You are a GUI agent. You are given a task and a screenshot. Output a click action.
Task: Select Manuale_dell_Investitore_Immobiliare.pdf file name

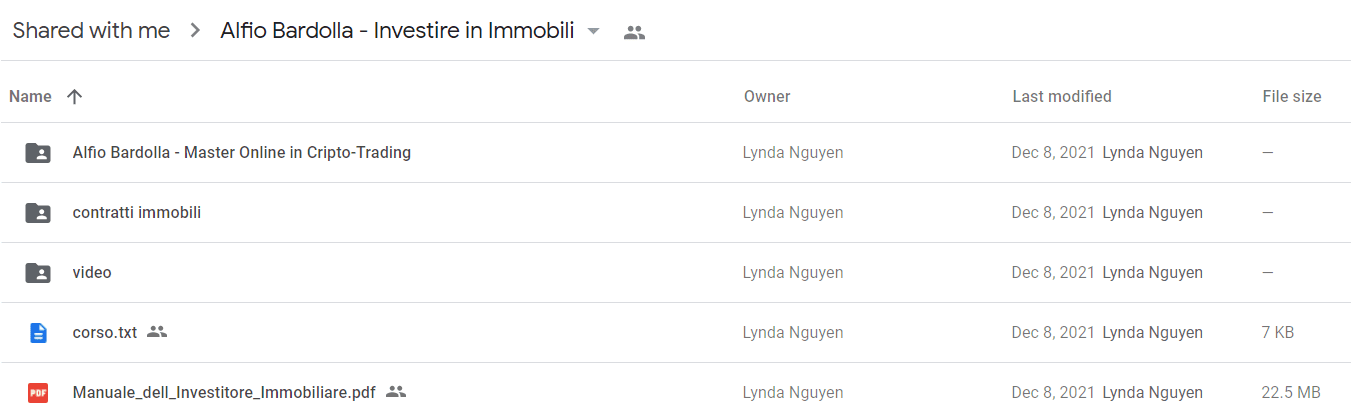(x=224, y=393)
